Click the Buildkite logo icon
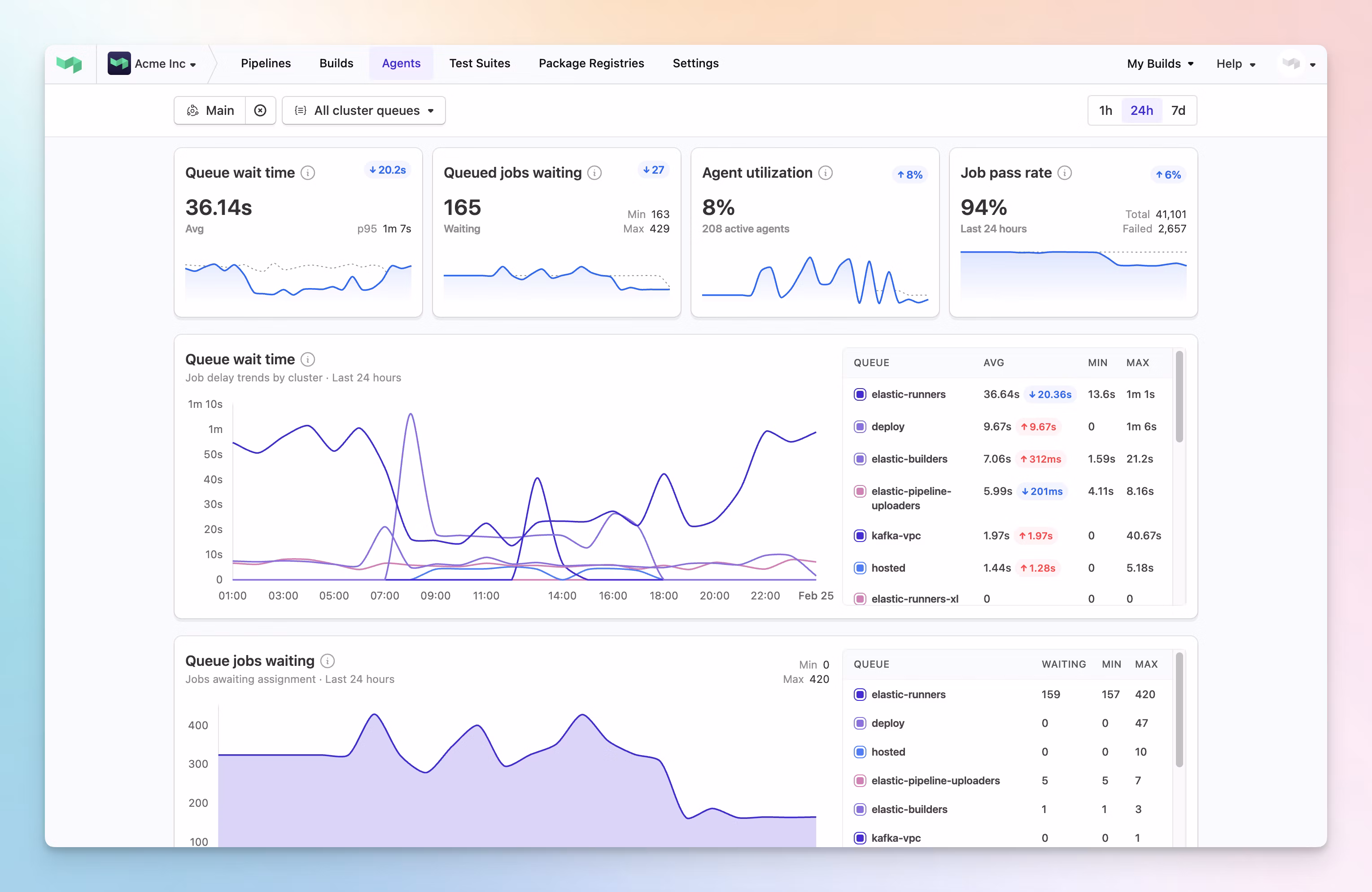Image resolution: width=1372 pixels, height=892 pixels. [69, 63]
